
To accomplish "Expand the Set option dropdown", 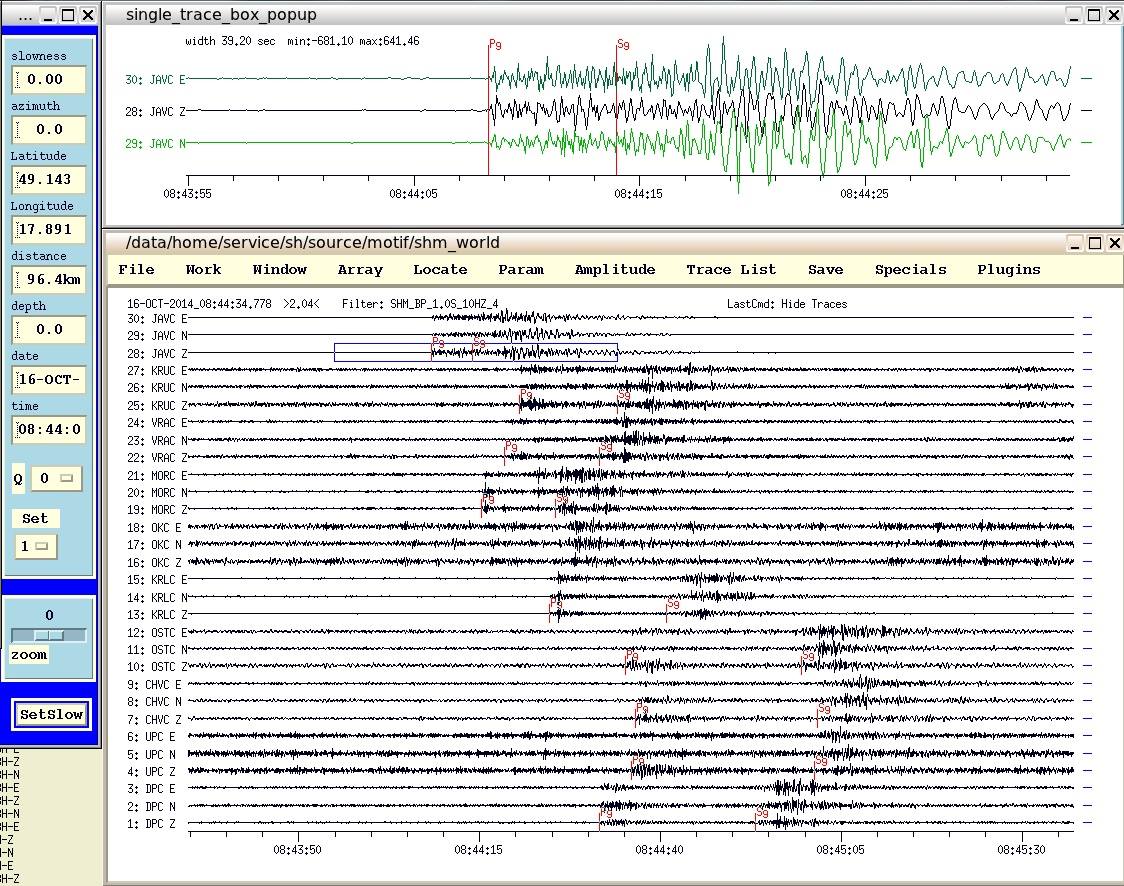I will (36, 547).
